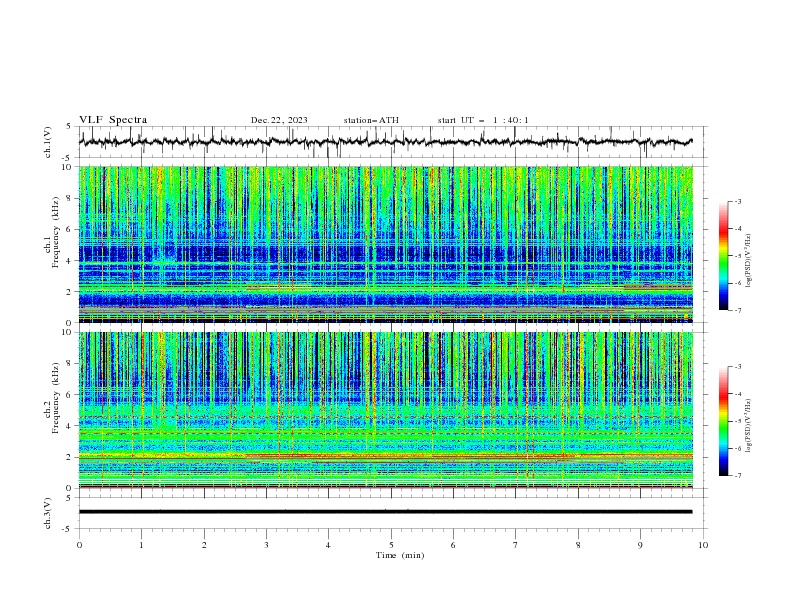This screenshot has width=792, height=612.
Task: Click the ch.3 flat black waveform trace
Action: click(x=385, y=512)
